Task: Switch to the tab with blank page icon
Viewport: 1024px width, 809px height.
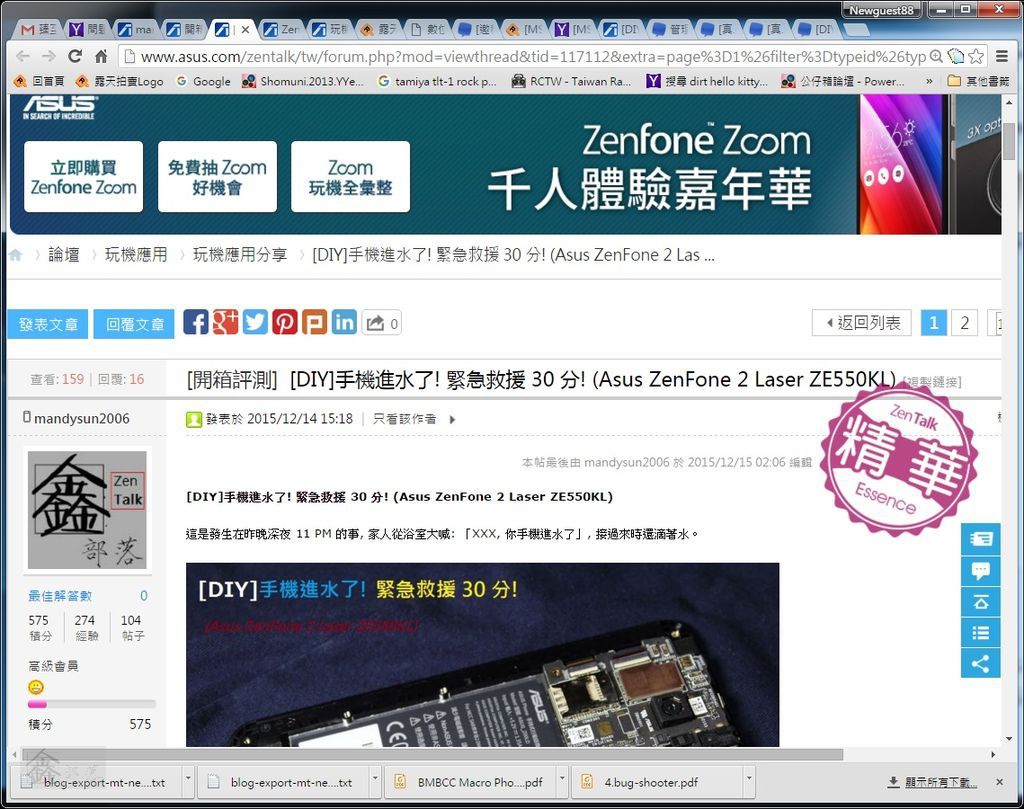Action: click(x=428, y=29)
